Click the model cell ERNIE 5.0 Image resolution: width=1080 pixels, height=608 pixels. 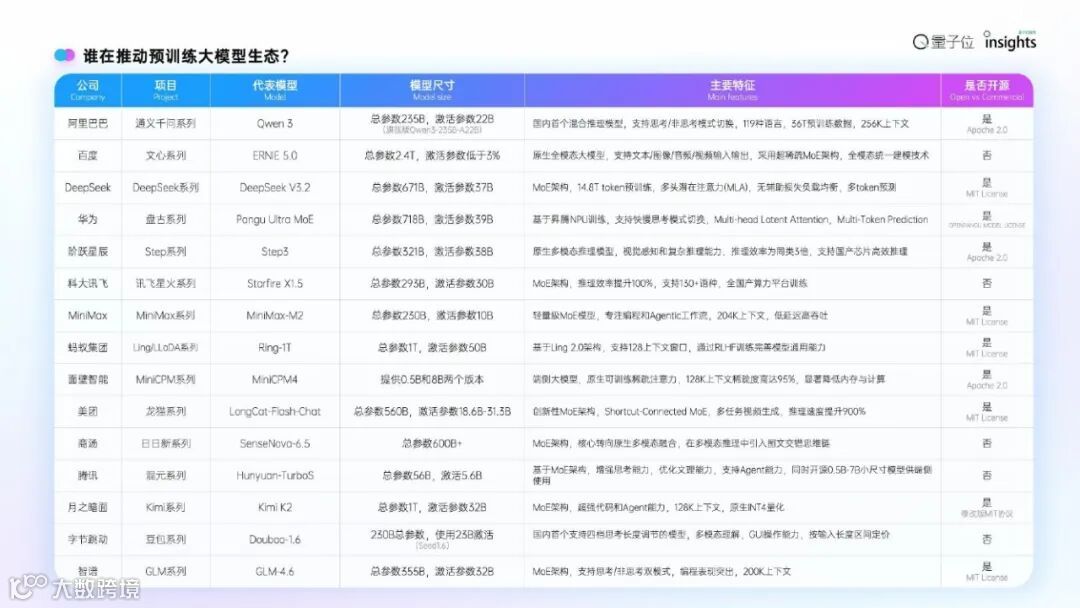(275, 156)
